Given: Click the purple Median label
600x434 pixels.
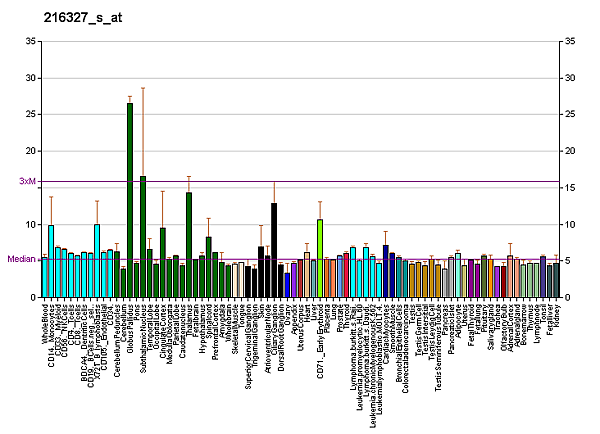Looking at the screenshot, I should 21,259.
